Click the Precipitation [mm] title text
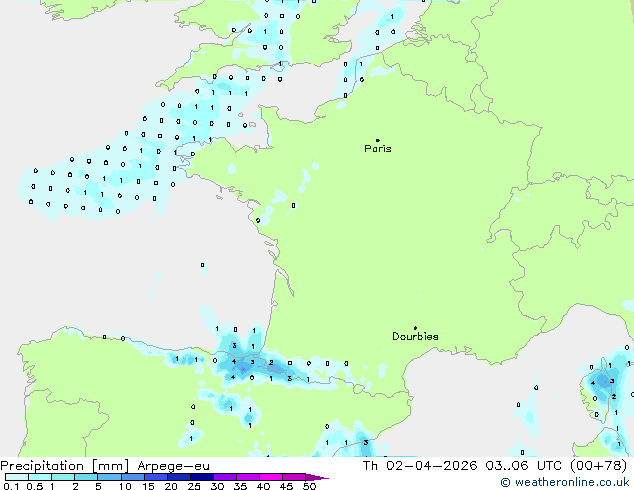This screenshot has height=490, width=634. (64, 466)
